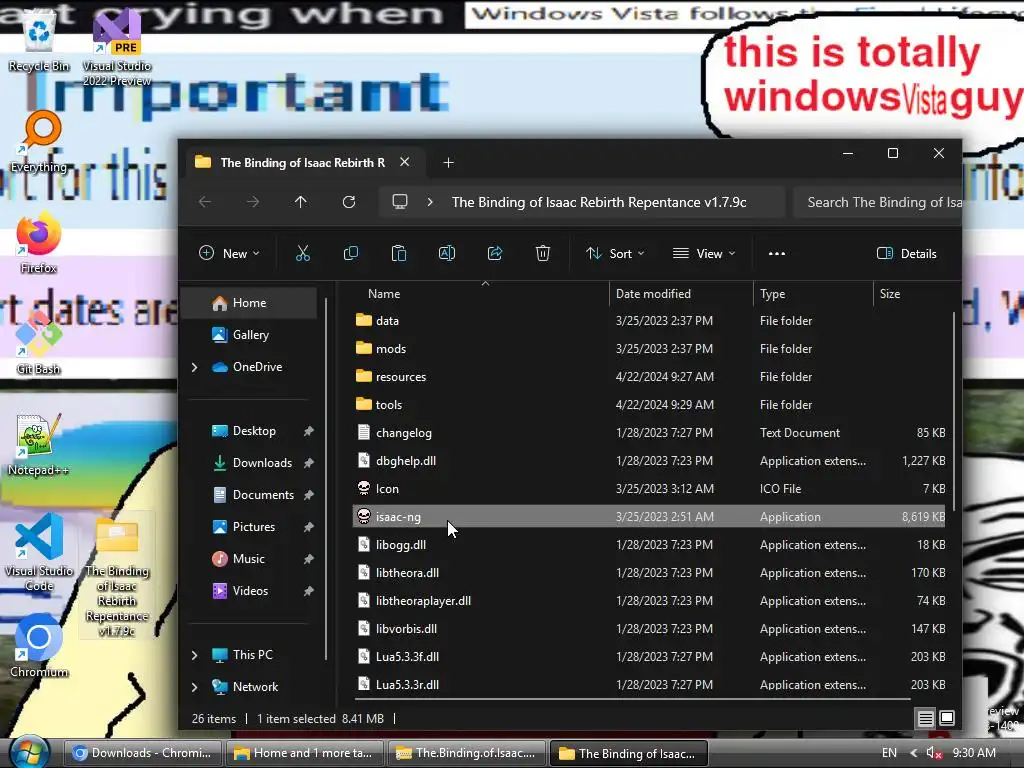This screenshot has height=768, width=1024.
Task: Go forward with the right arrow
Action: pos(253,202)
